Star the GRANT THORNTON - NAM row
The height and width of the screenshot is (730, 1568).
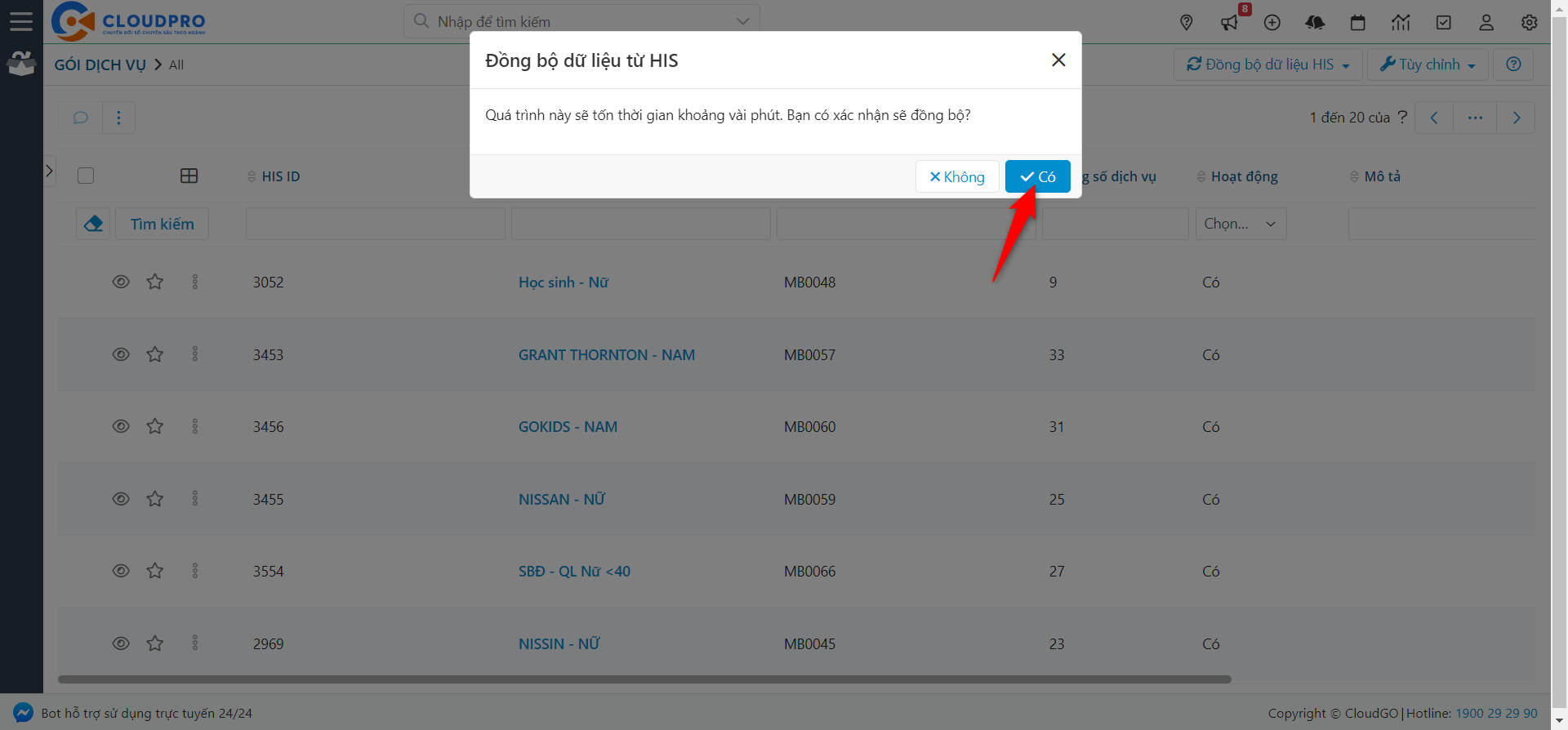(x=155, y=354)
